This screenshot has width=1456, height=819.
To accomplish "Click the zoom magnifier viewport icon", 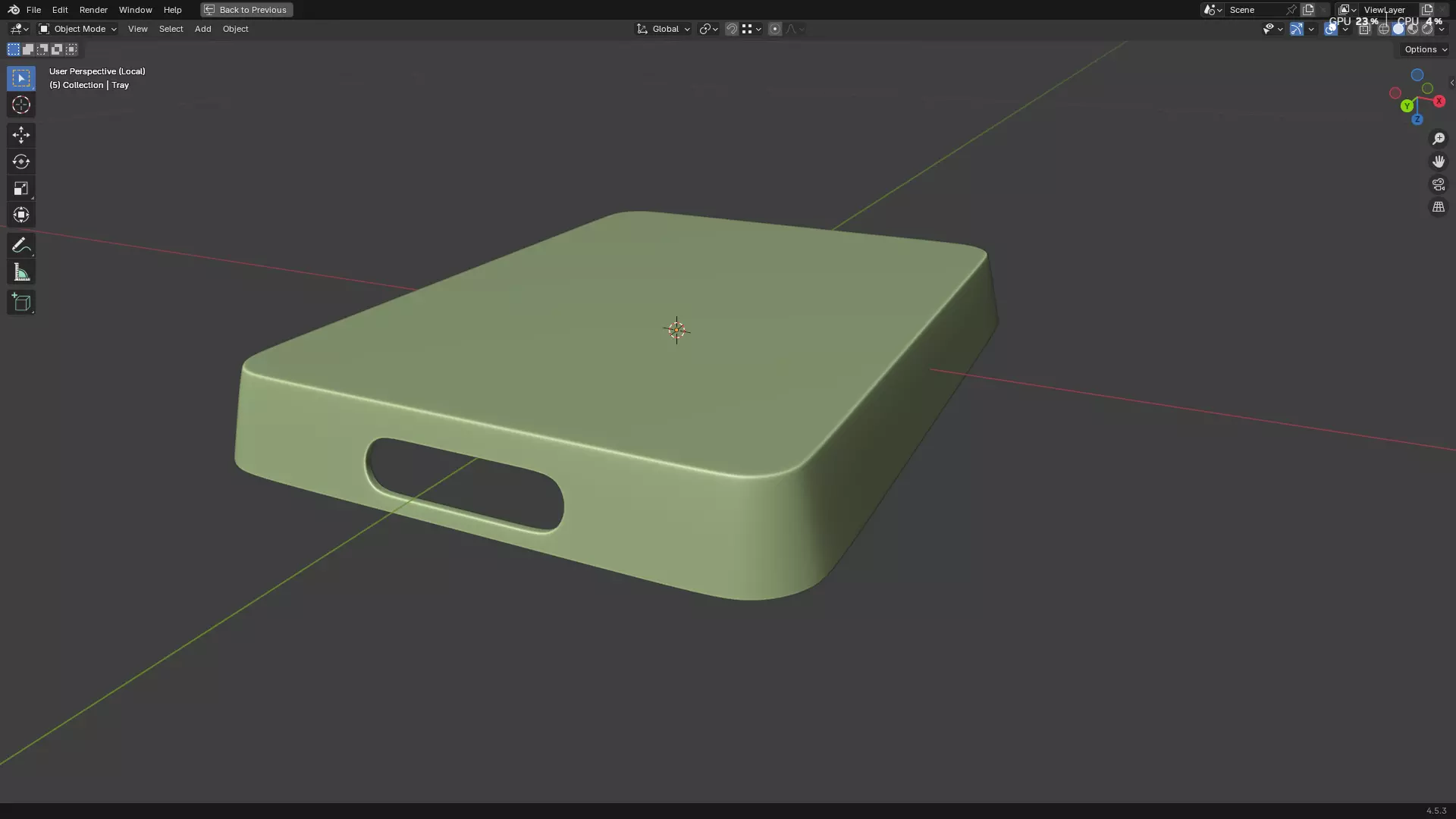I will coord(1439,139).
